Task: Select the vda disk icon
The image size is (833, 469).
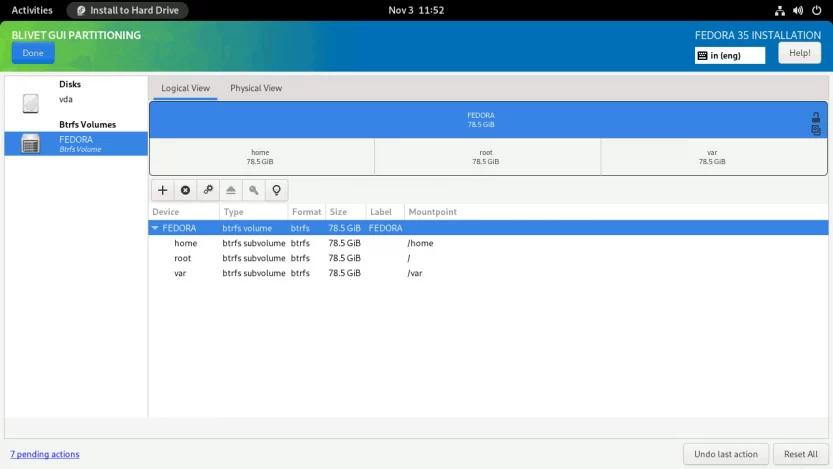Action: pyautogui.click(x=31, y=103)
